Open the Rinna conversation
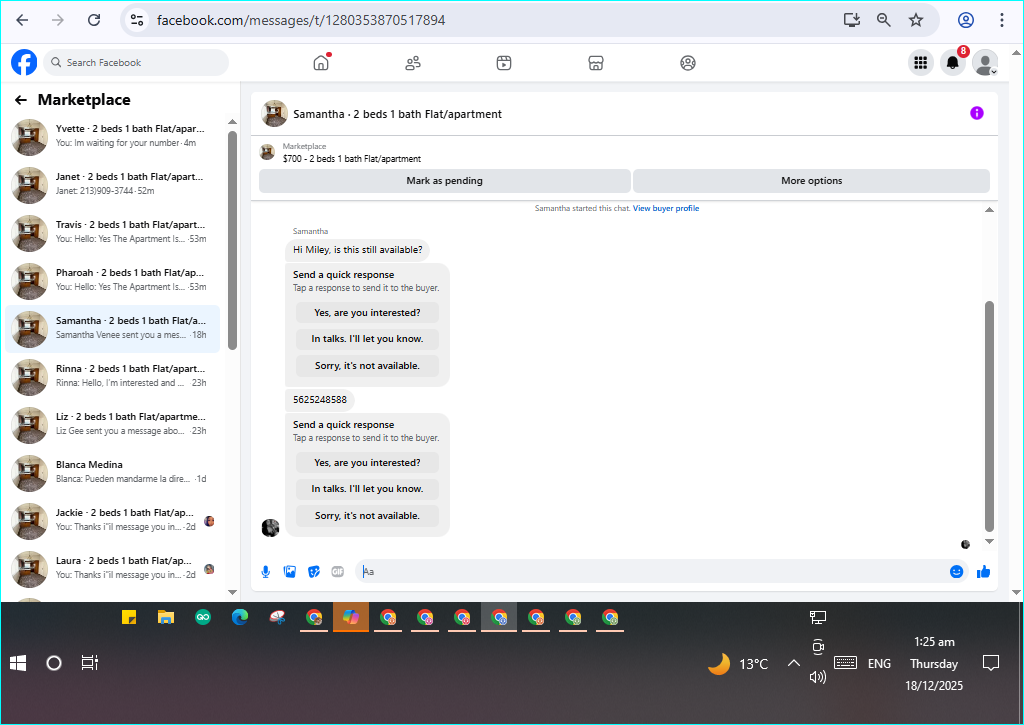The image size is (1024, 725). point(112,377)
